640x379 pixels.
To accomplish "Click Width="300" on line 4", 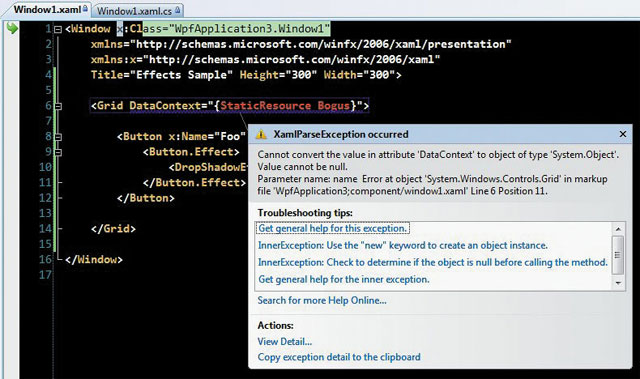I will 359,75.
